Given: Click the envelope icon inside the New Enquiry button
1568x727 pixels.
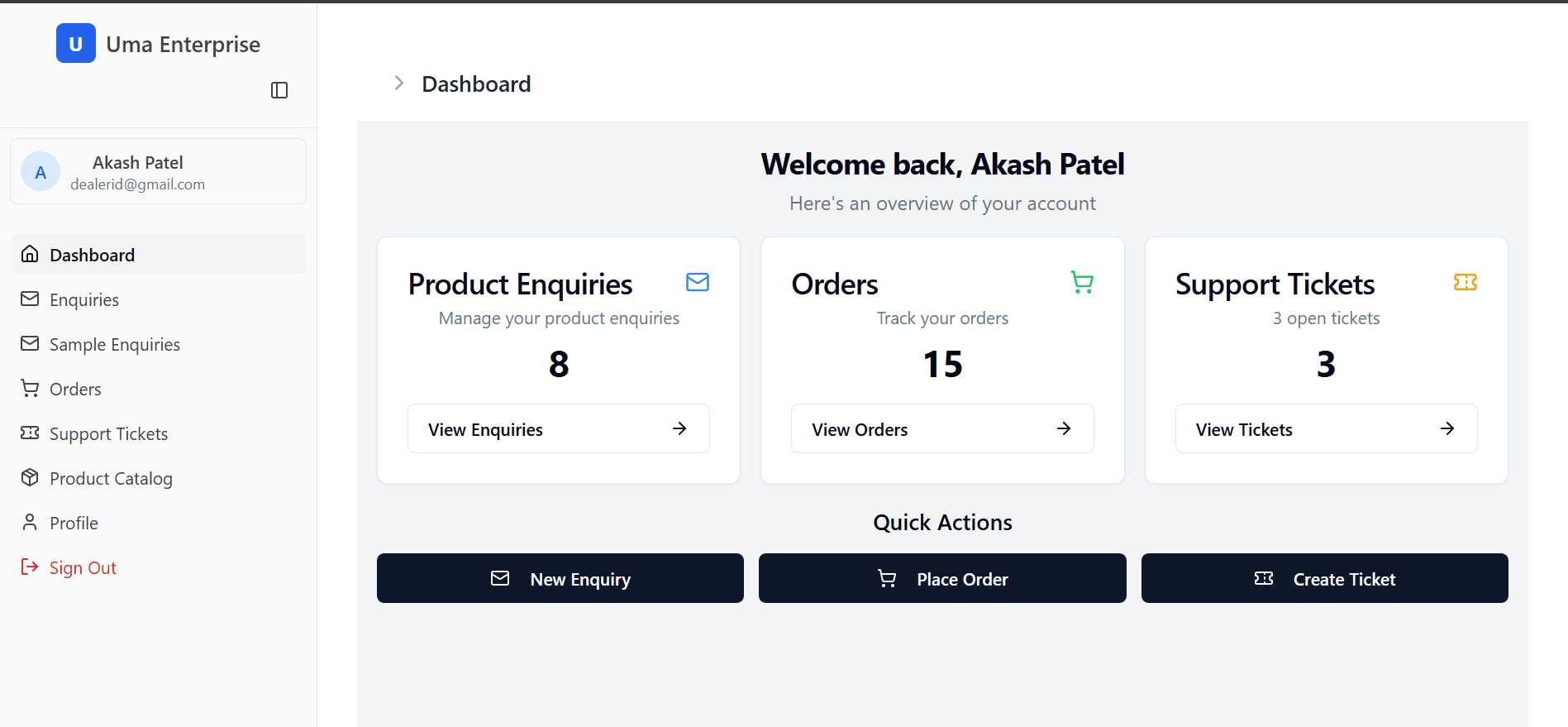Looking at the screenshot, I should pos(500,578).
